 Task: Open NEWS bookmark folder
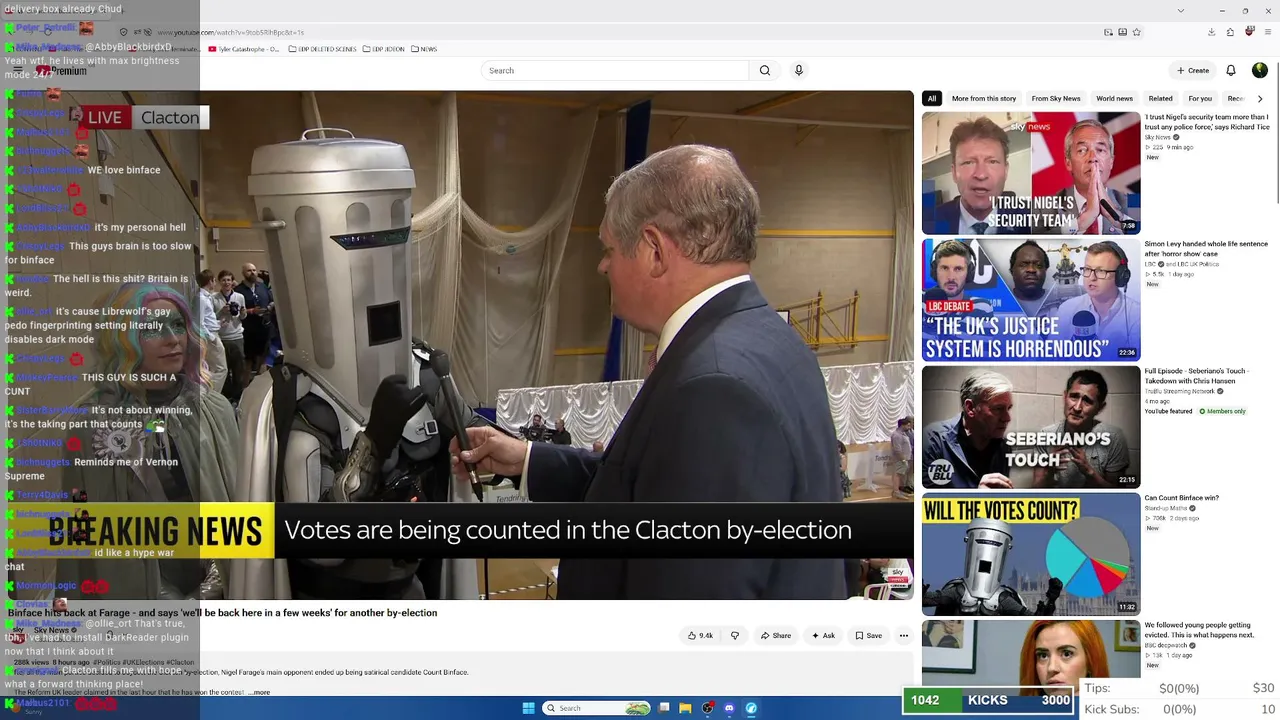pyautogui.click(x=424, y=49)
